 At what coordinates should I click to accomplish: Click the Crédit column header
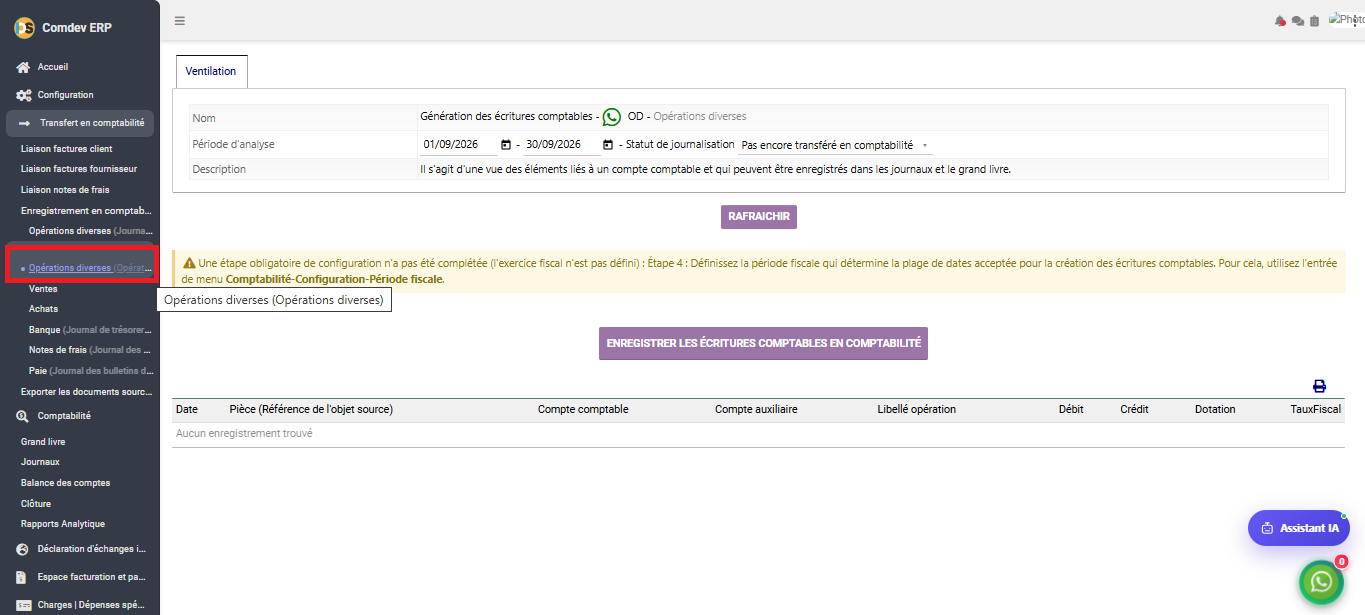coord(1134,409)
